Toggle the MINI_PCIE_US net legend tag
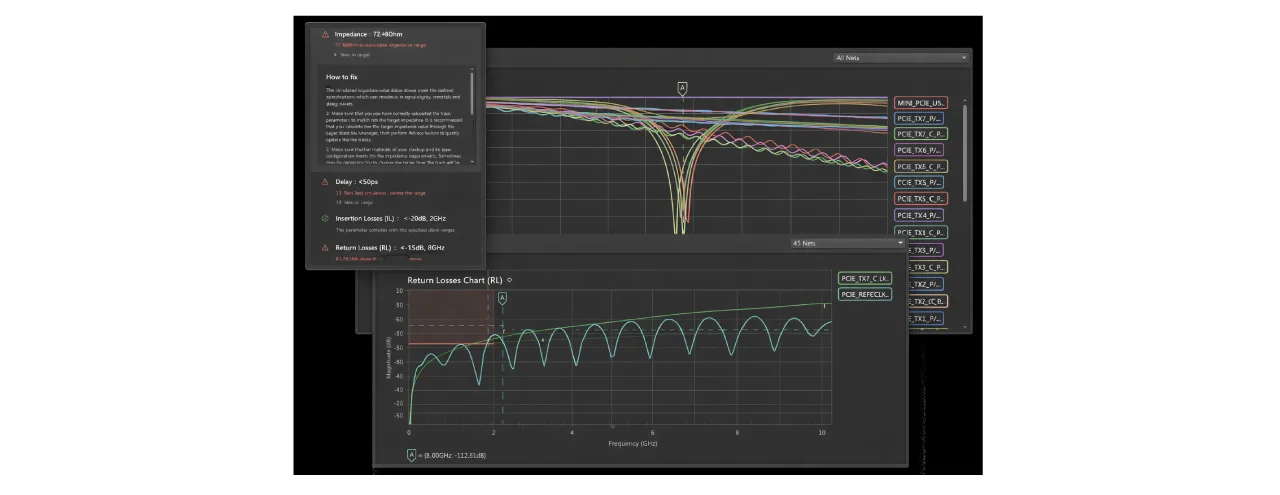Image resolution: width=1280 pixels, height=495 pixels. (920, 103)
